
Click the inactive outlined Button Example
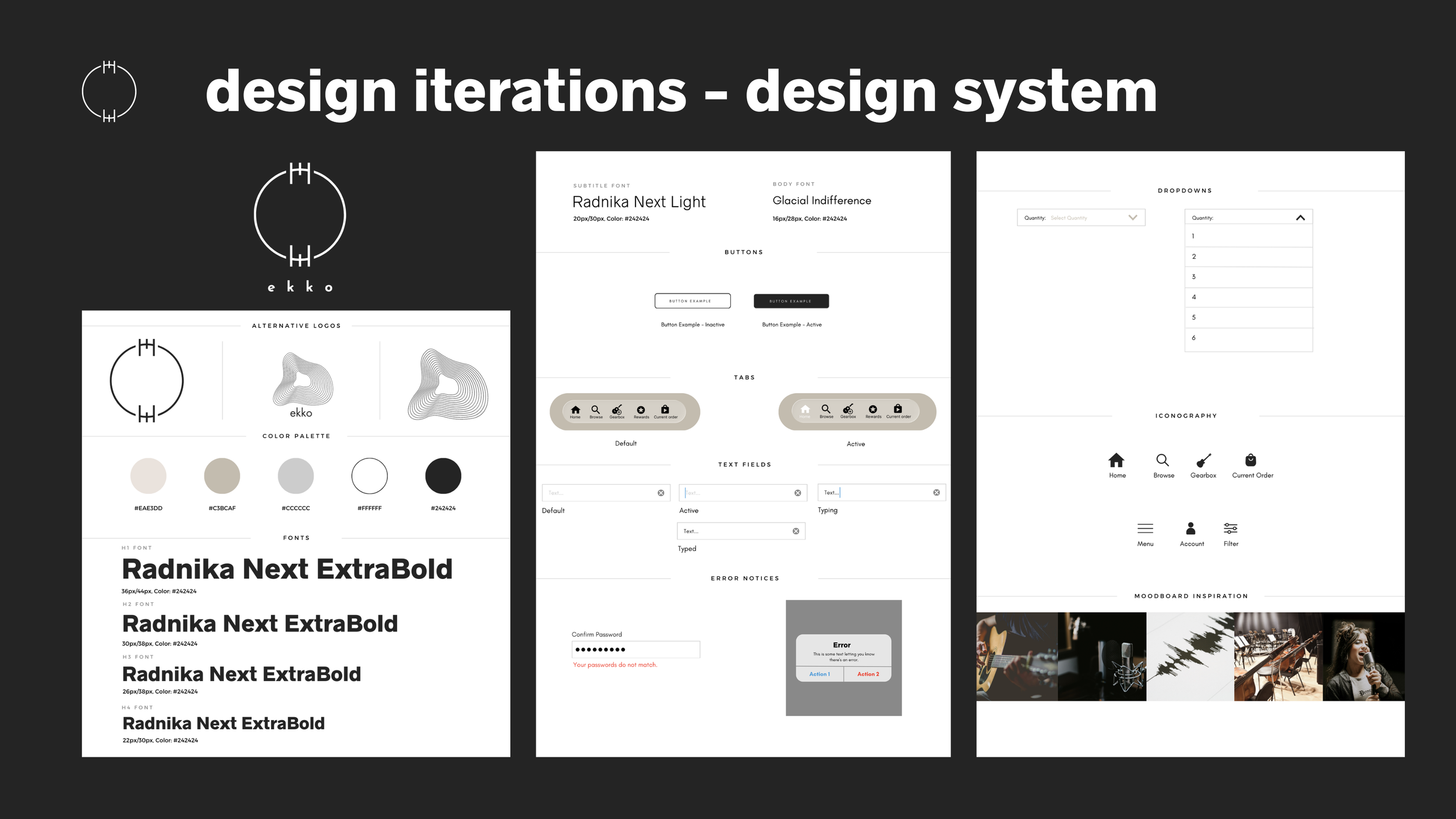(x=692, y=301)
